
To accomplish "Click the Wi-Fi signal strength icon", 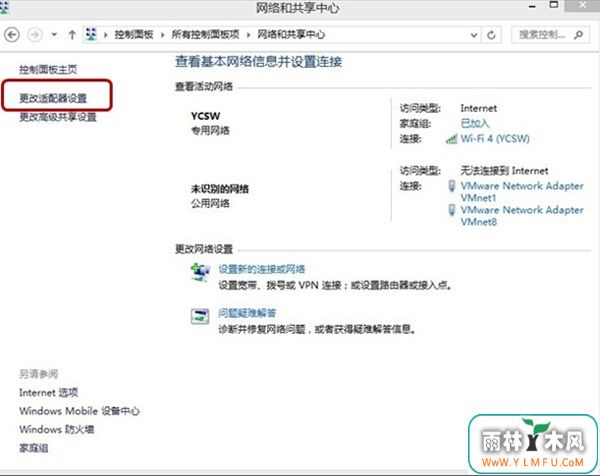I will (452, 139).
